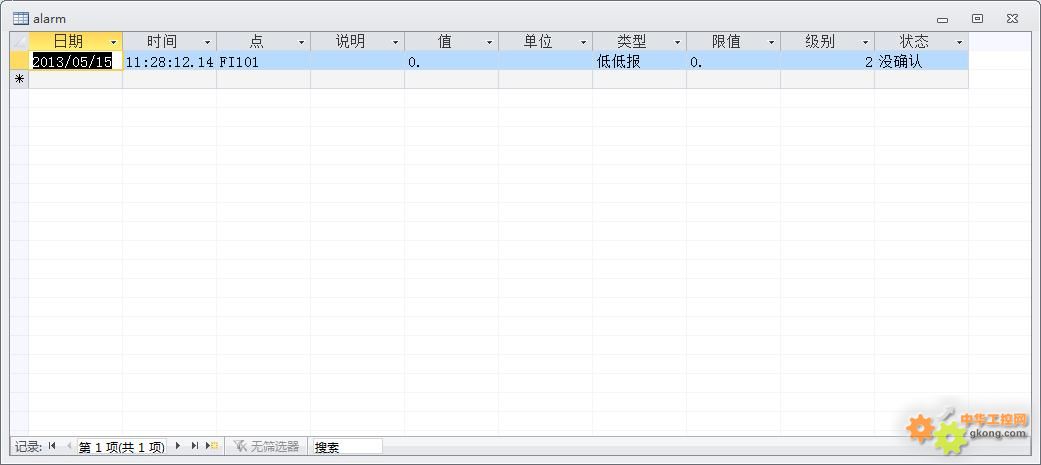Select the new record row marked with asterisk
The width and height of the screenshot is (1041, 465).
pyautogui.click(x=19, y=79)
